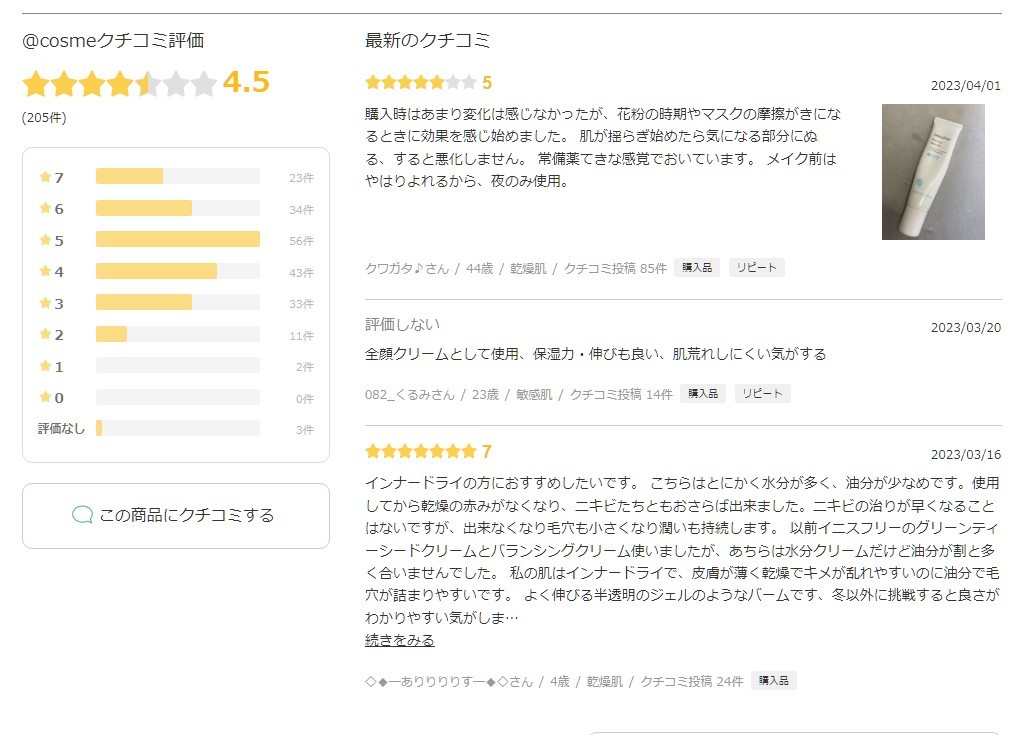Select the 評価なし rating row

click(x=176, y=429)
